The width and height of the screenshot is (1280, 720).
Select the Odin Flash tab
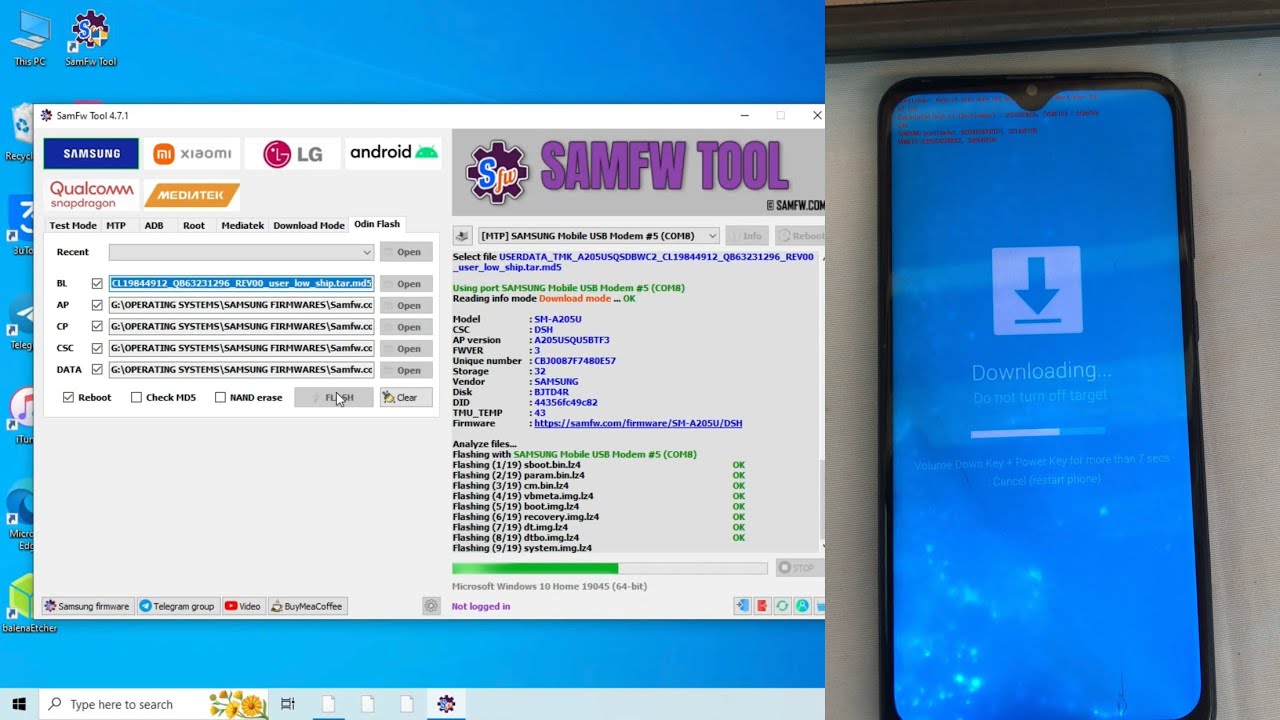377,224
